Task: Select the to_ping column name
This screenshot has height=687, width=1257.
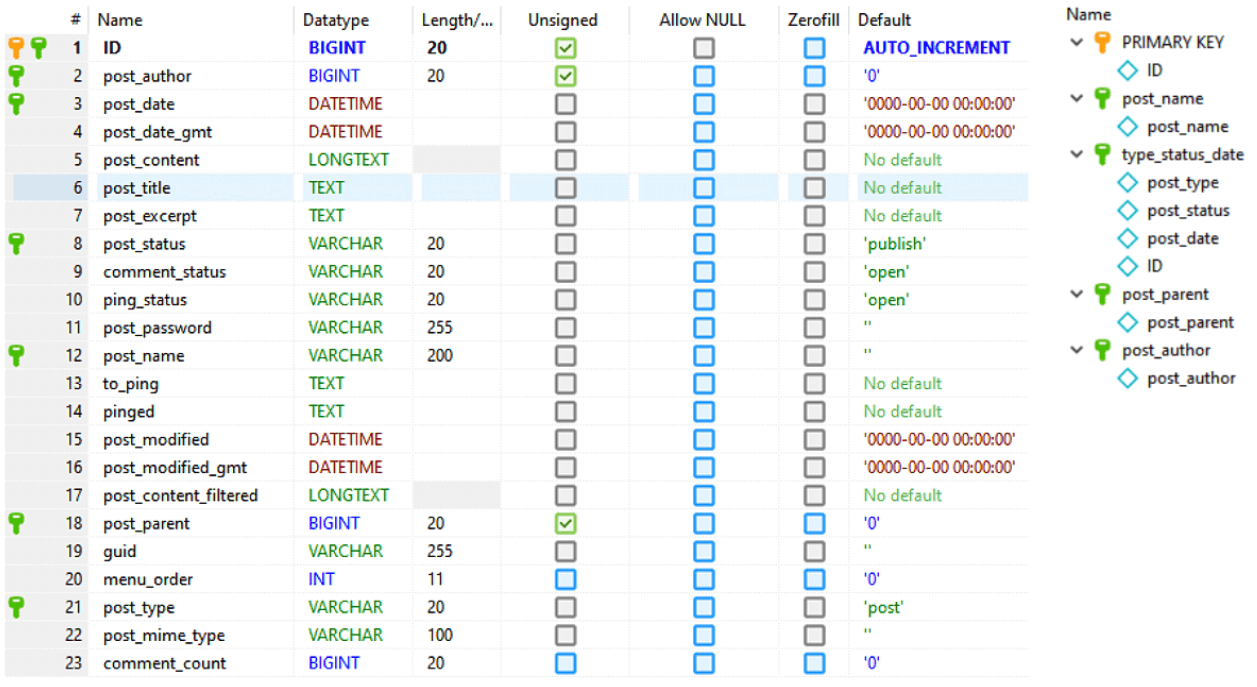Action: pyautogui.click(x=131, y=384)
